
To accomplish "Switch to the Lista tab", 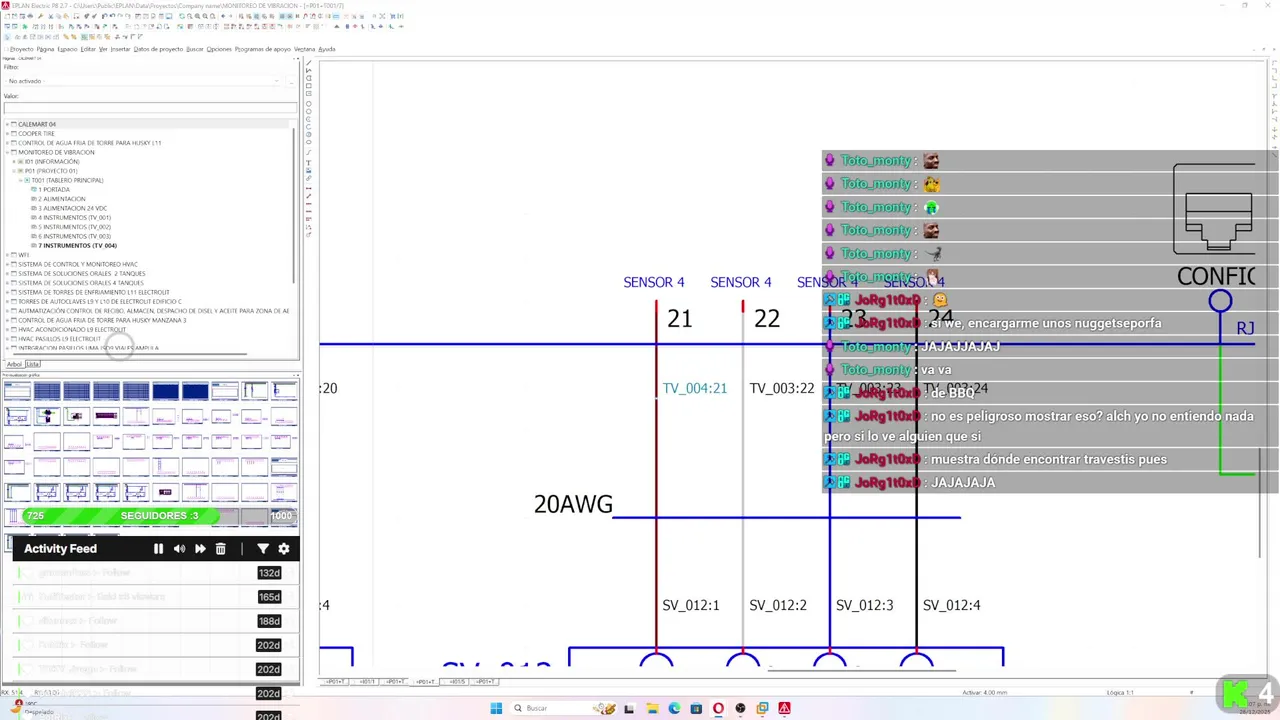I will [32, 364].
